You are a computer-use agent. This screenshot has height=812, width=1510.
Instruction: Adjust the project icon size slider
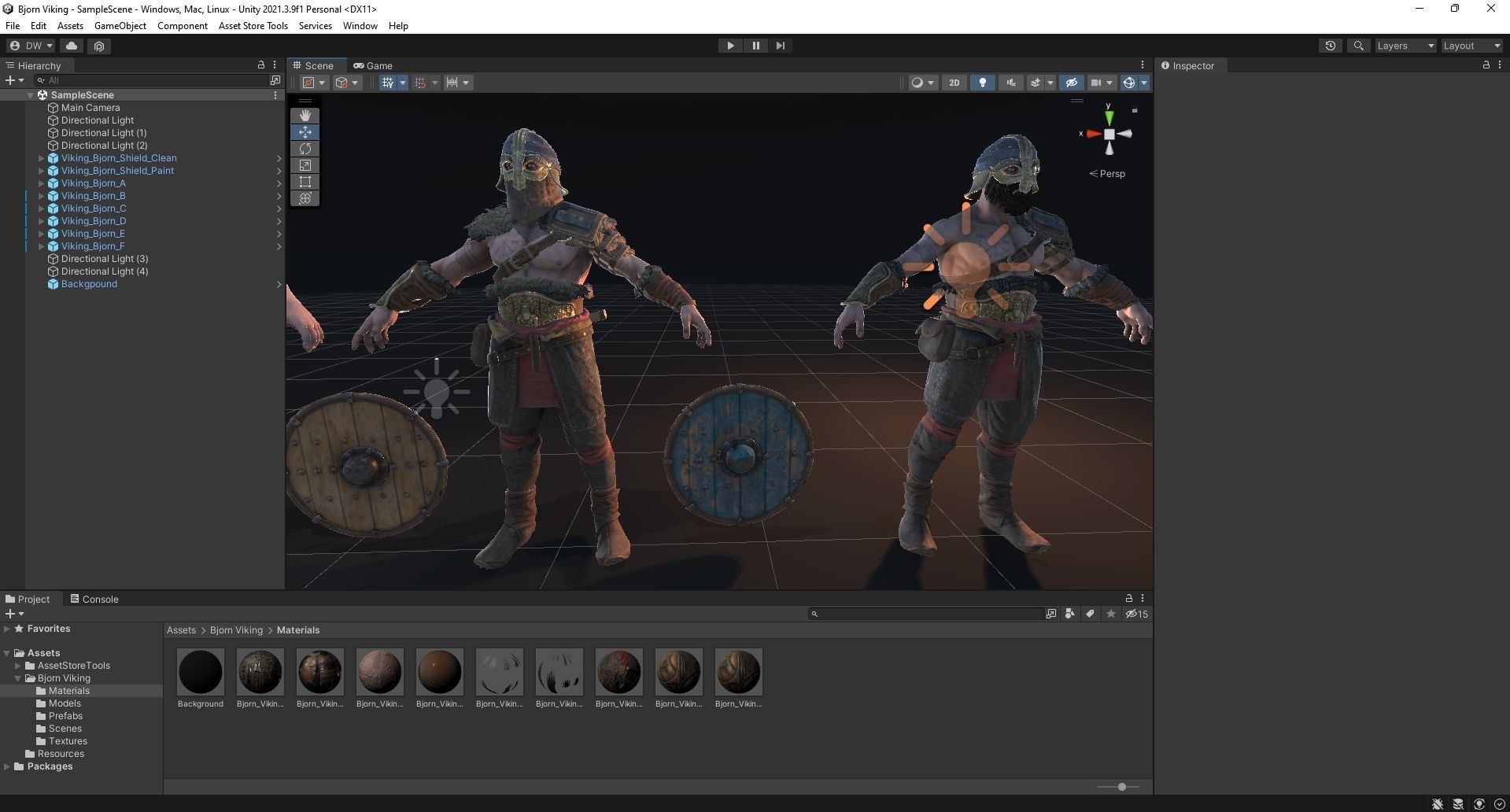click(x=1122, y=787)
